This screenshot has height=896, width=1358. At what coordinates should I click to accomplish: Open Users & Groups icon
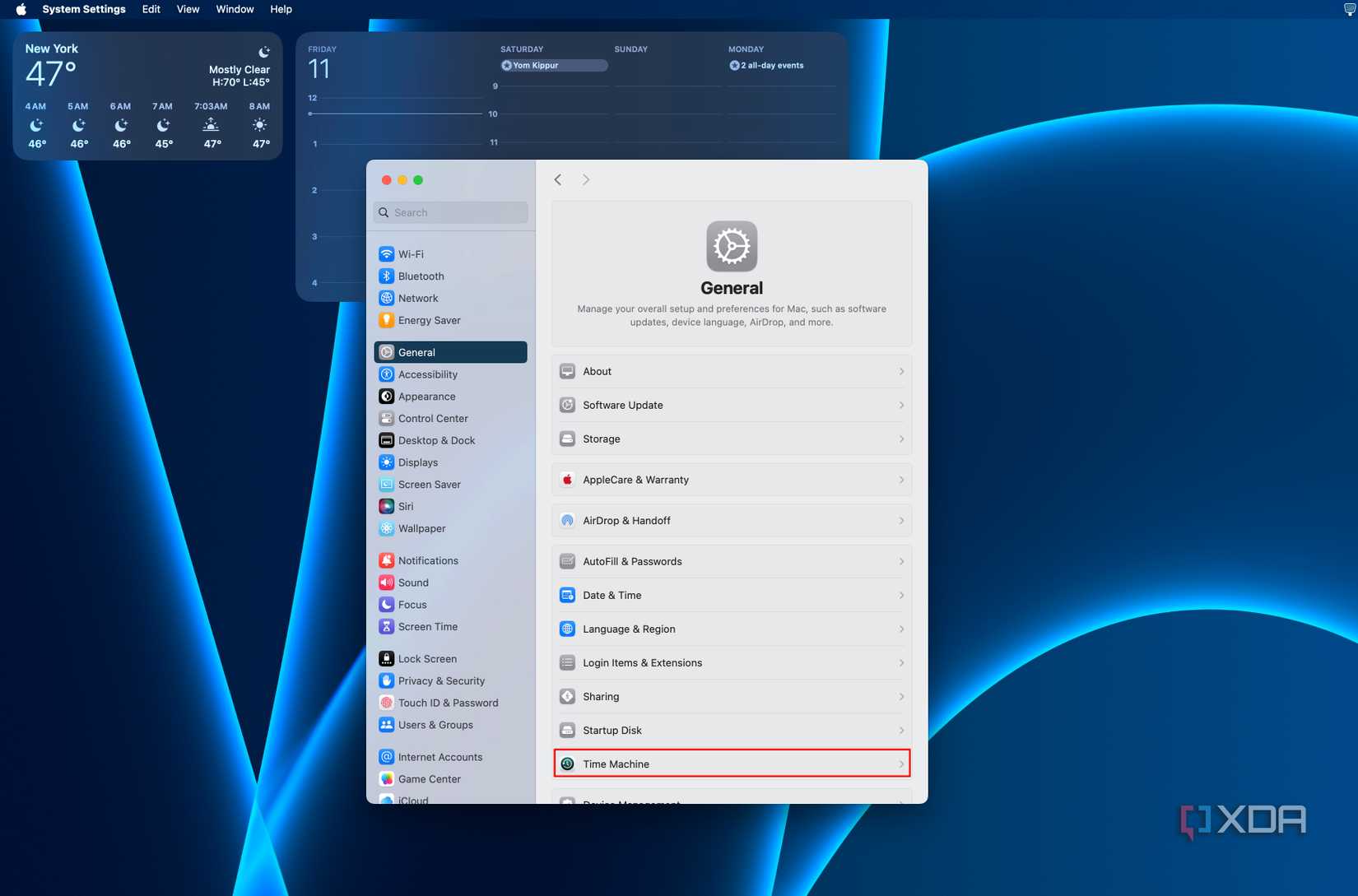click(386, 725)
